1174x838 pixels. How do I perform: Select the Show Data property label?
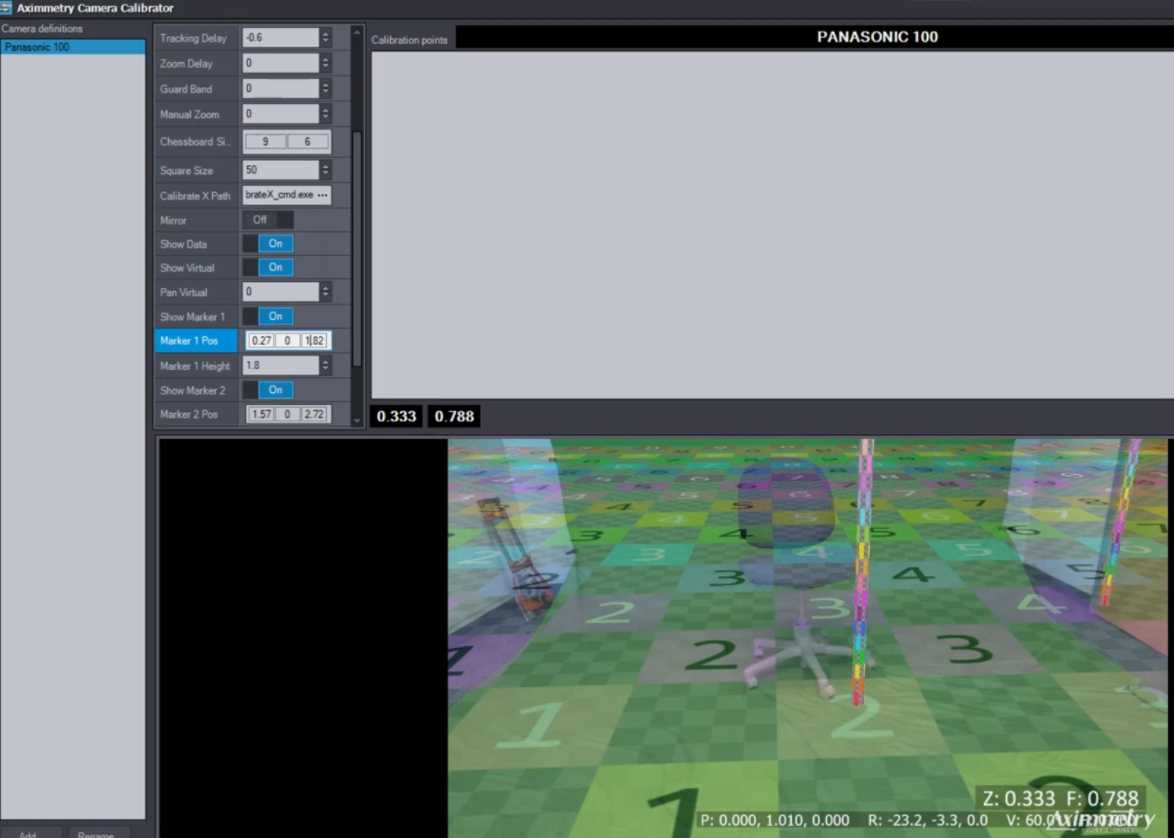[183, 244]
